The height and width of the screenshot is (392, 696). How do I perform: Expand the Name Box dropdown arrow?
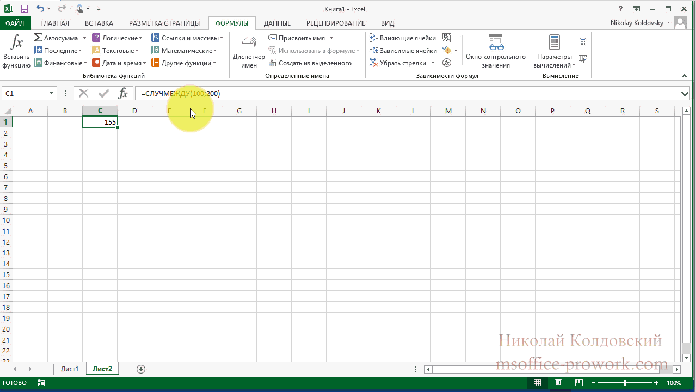coord(51,93)
